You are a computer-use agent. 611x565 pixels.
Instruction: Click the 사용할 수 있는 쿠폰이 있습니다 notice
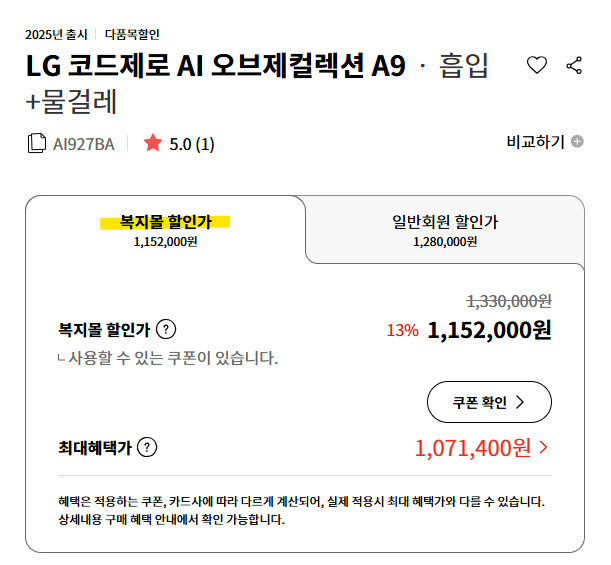click(x=172, y=357)
